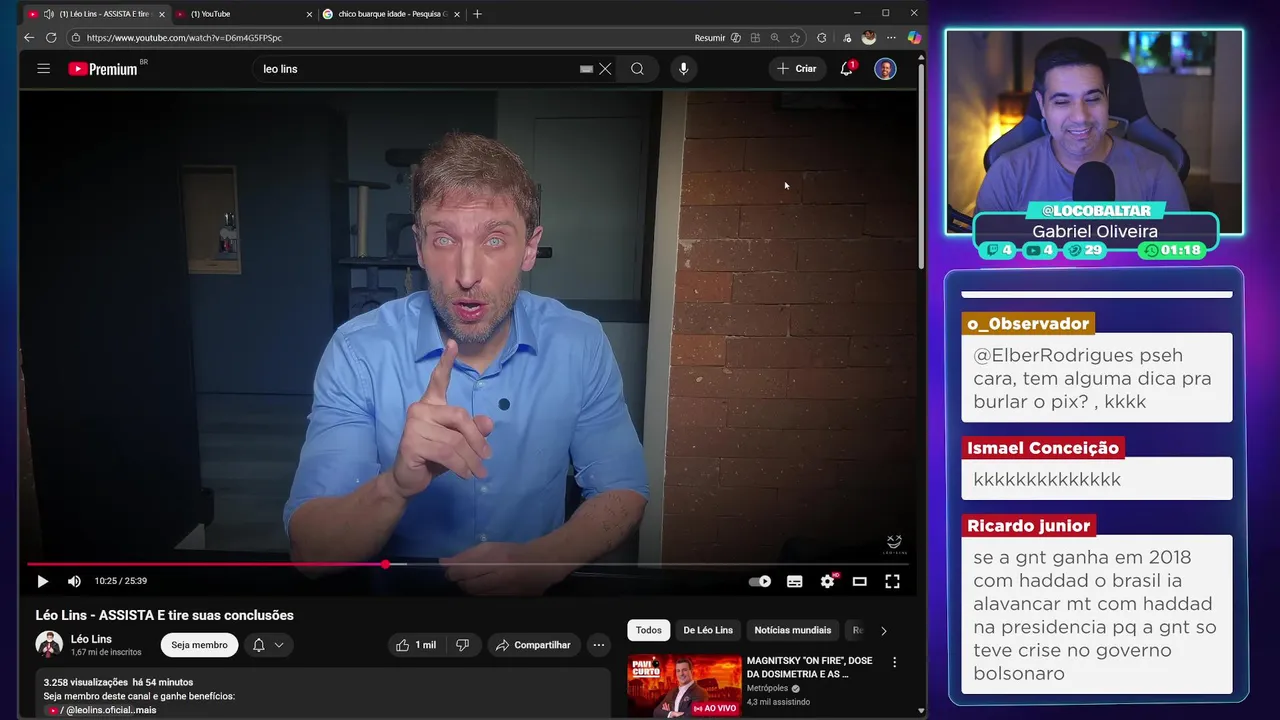Image resolution: width=1280 pixels, height=720 pixels.
Task: Start voice search with microphone
Action: tap(684, 69)
